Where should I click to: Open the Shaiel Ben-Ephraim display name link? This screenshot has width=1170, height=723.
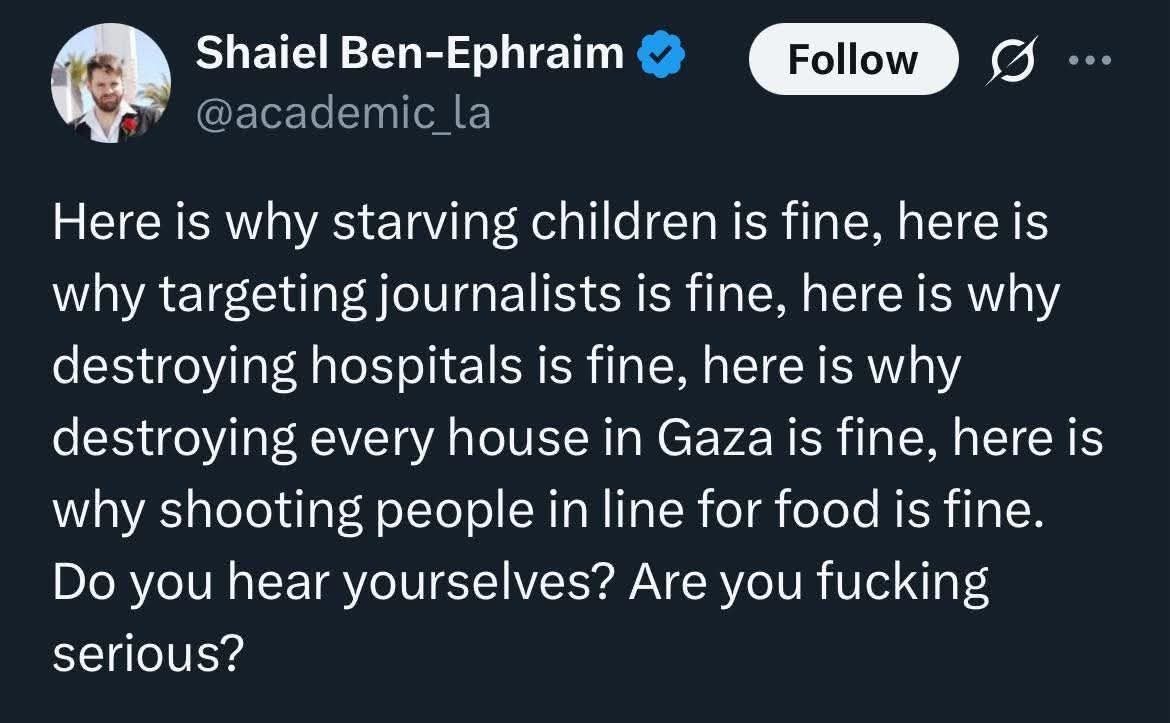[x=410, y=54]
